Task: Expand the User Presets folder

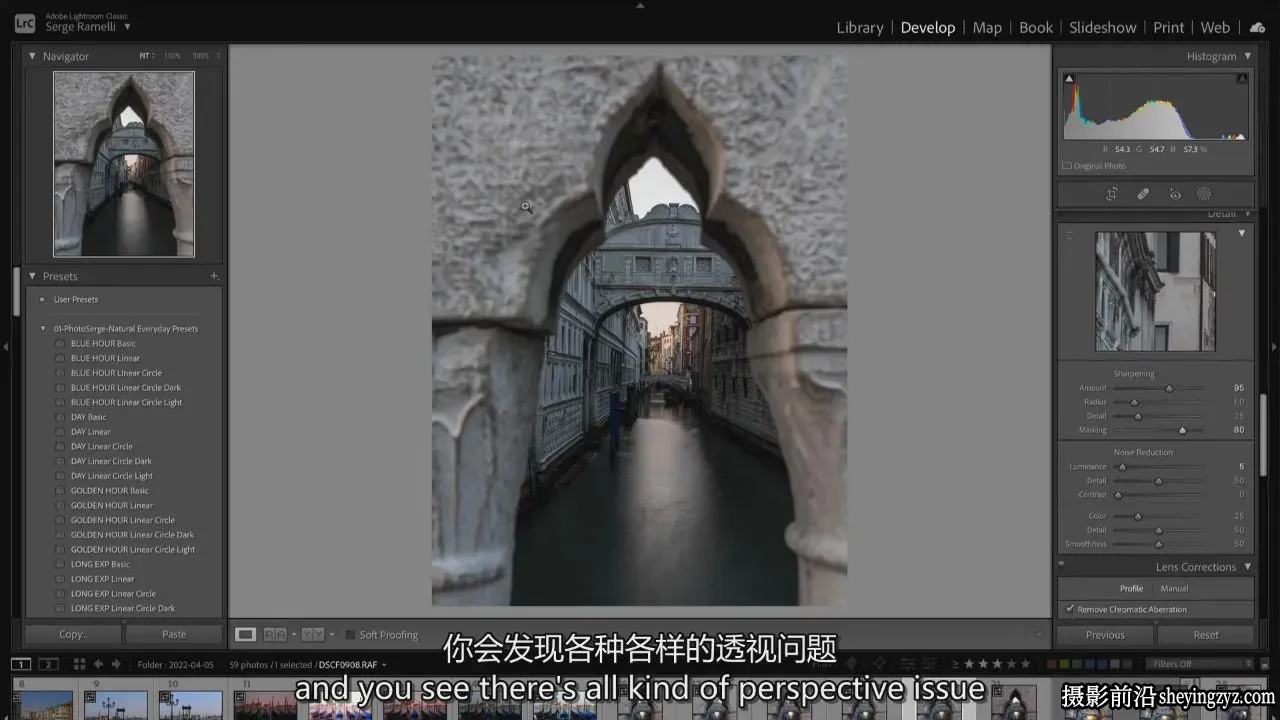Action: pos(42,299)
